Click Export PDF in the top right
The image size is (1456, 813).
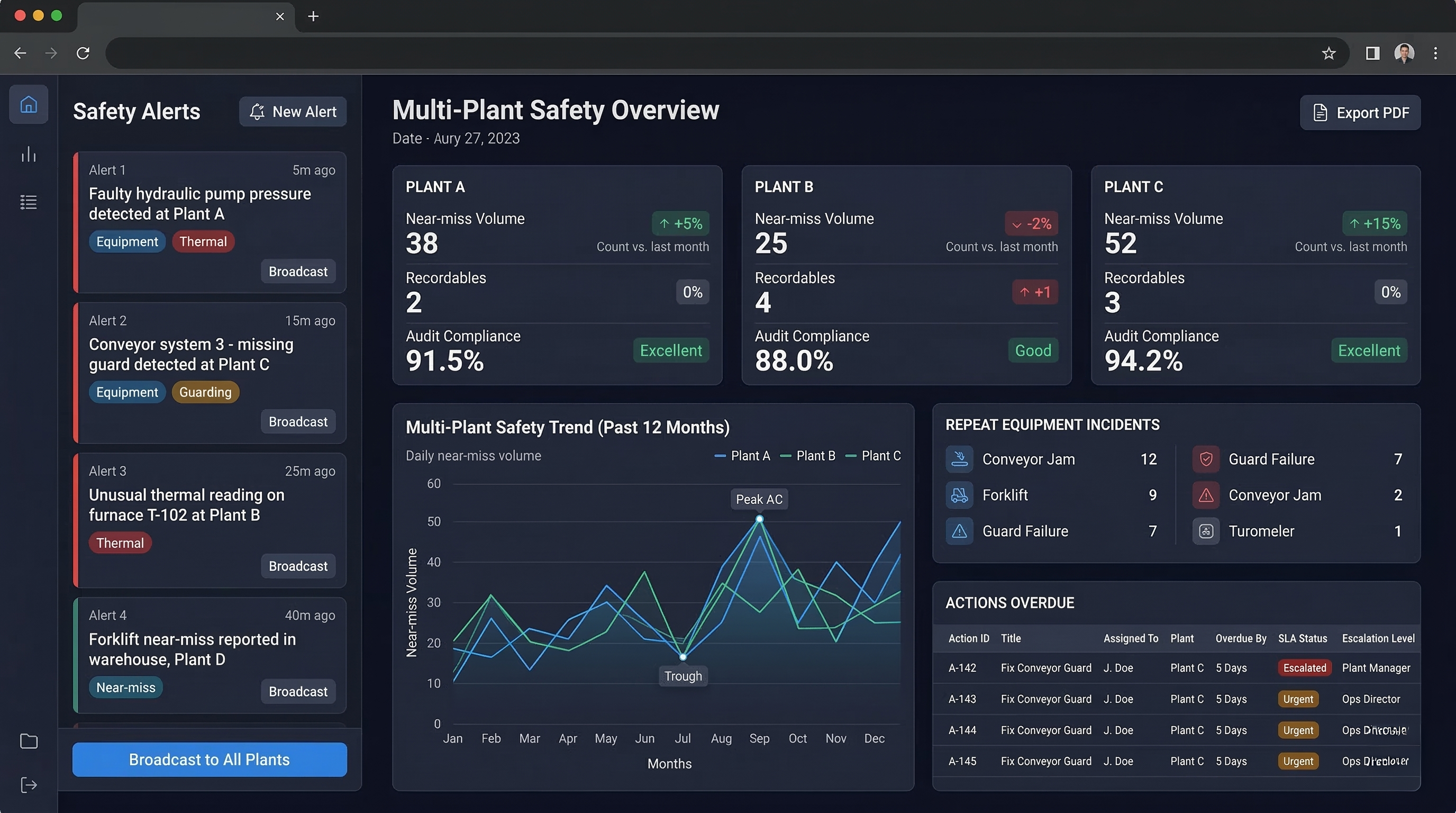point(1360,112)
